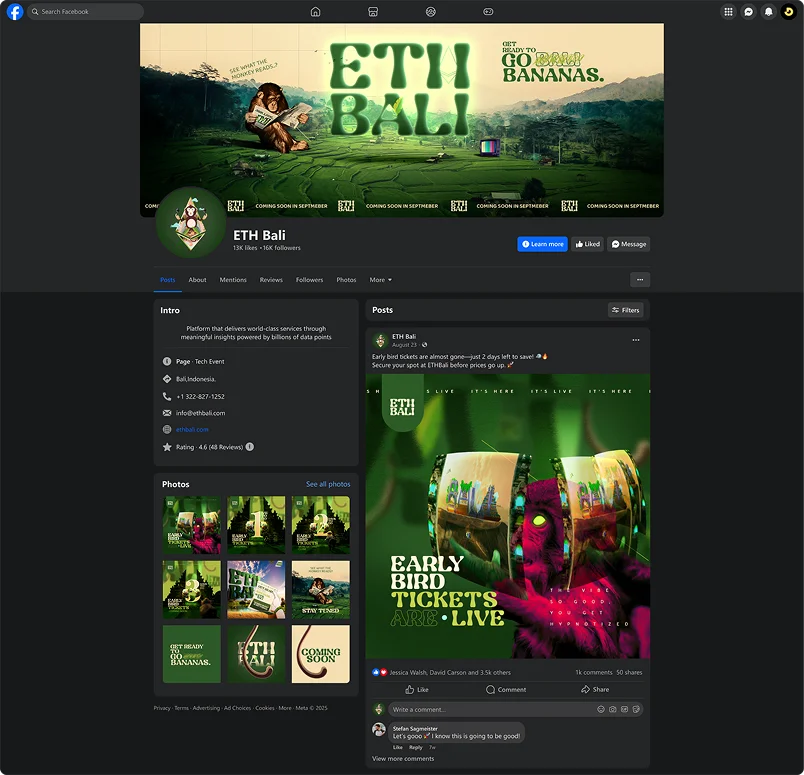
Task: Open the Stay Tuned monkey photo thumbnail
Action: click(321, 589)
